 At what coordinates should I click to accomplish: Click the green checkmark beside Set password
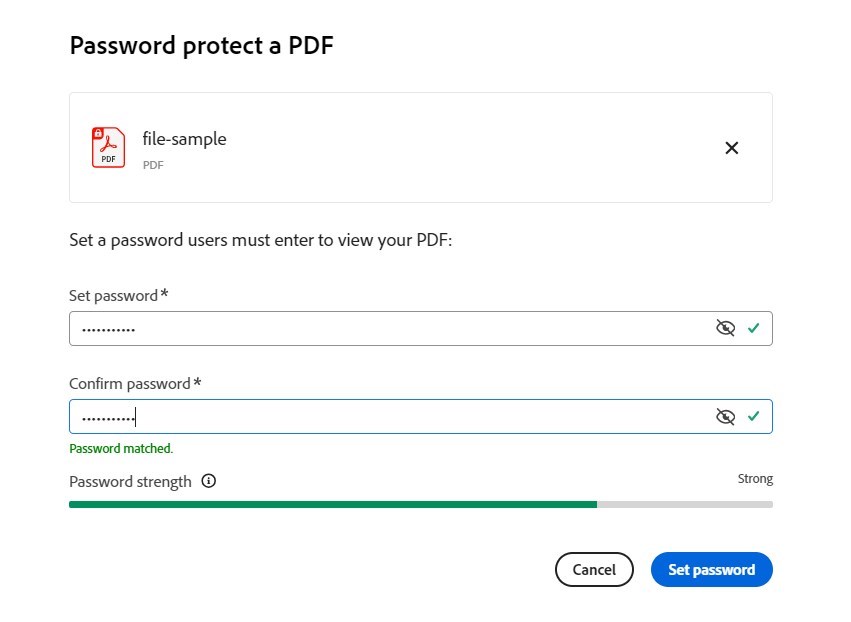[x=756, y=328]
